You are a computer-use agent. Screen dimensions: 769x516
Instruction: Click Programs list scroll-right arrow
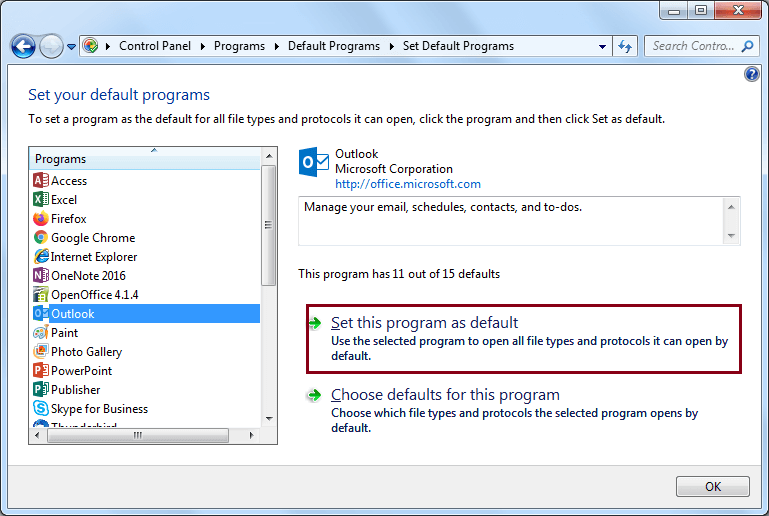click(x=252, y=435)
